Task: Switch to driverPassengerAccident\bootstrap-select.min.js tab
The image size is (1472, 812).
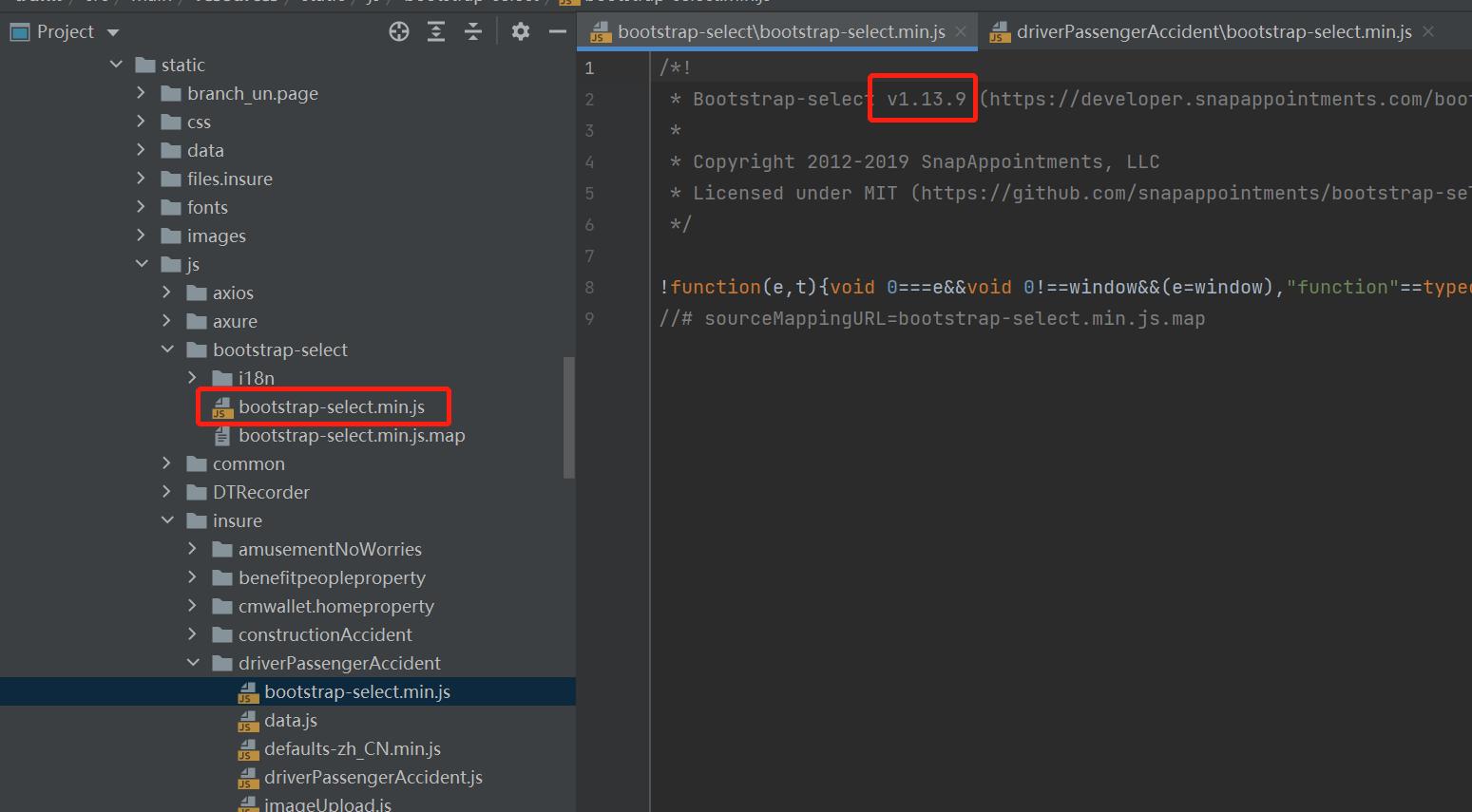Action: coord(1214,31)
